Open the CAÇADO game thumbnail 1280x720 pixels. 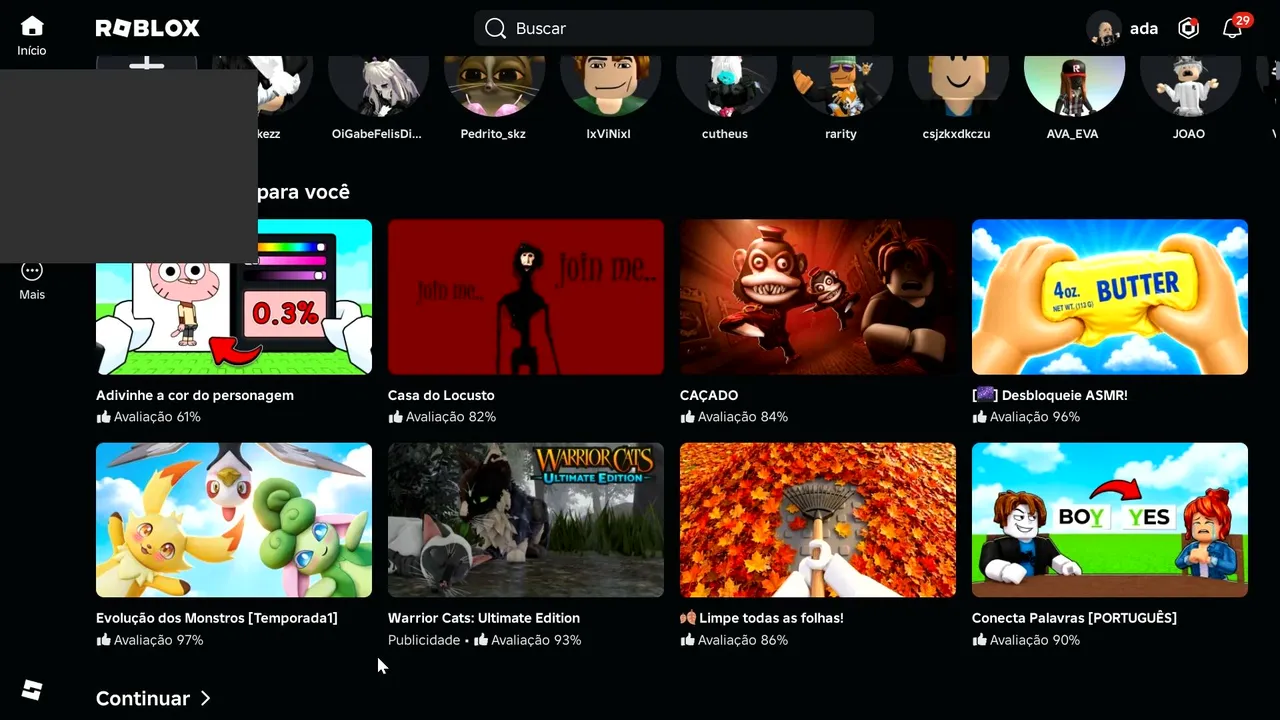818,297
